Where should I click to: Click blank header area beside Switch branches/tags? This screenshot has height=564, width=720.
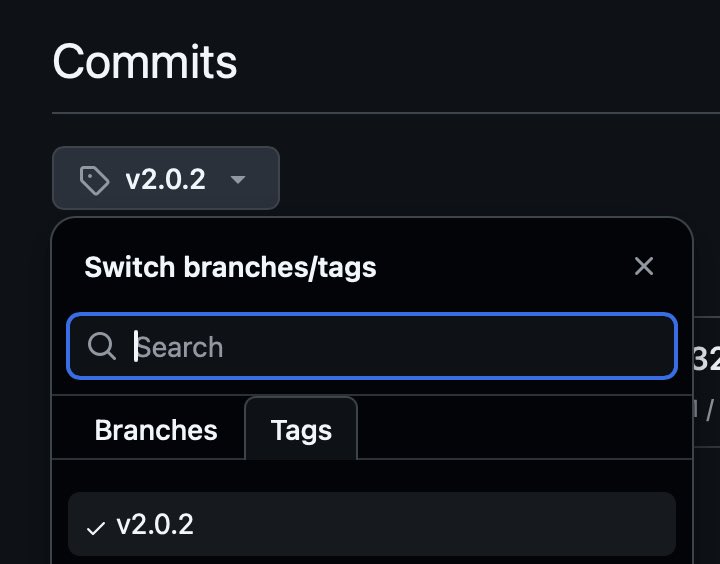coord(500,267)
